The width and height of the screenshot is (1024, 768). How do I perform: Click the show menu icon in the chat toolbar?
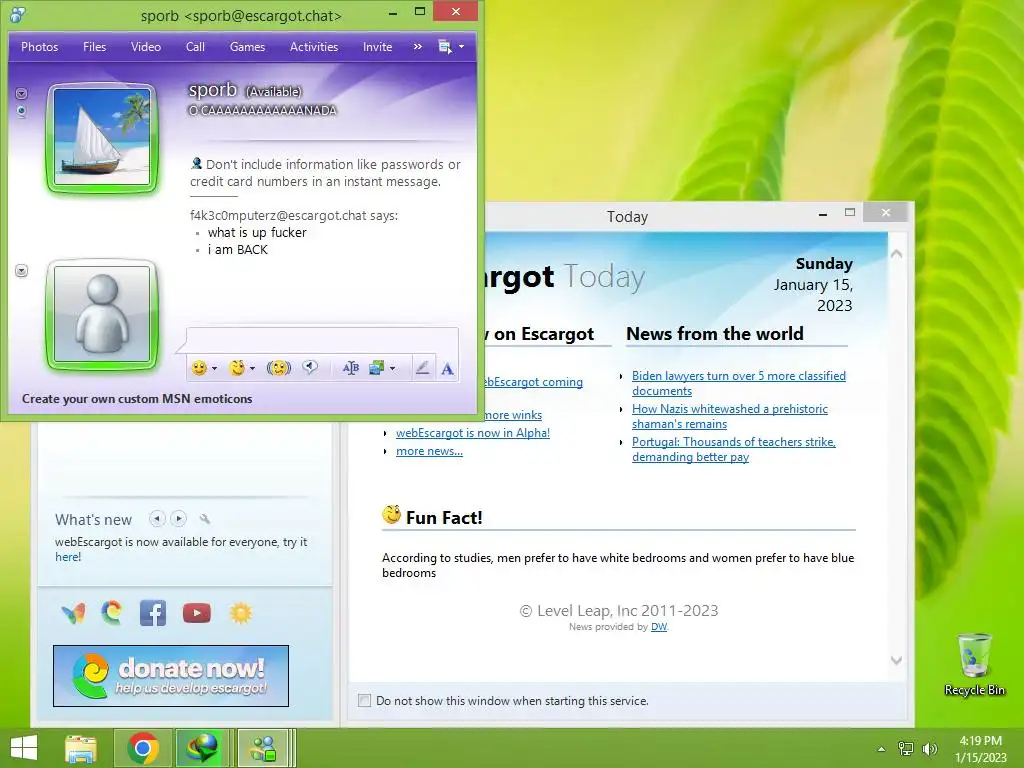[x=445, y=47]
